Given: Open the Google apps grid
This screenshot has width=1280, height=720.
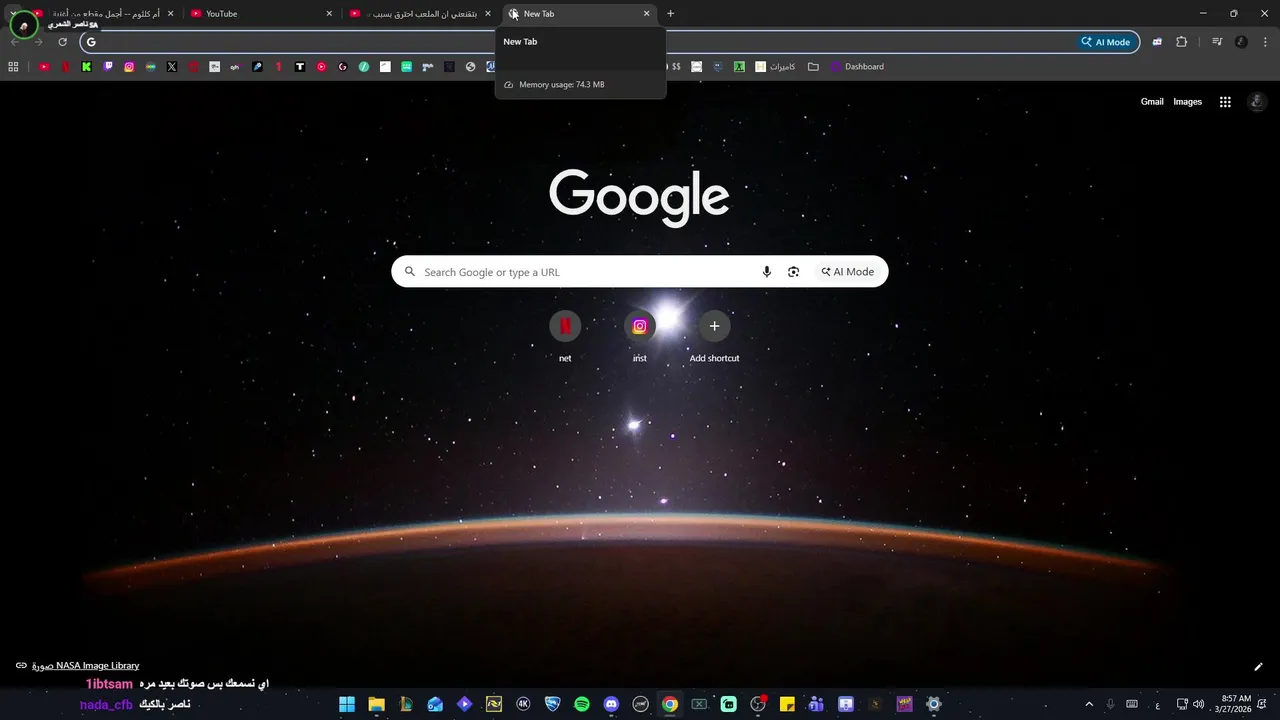Looking at the screenshot, I should tap(1225, 102).
